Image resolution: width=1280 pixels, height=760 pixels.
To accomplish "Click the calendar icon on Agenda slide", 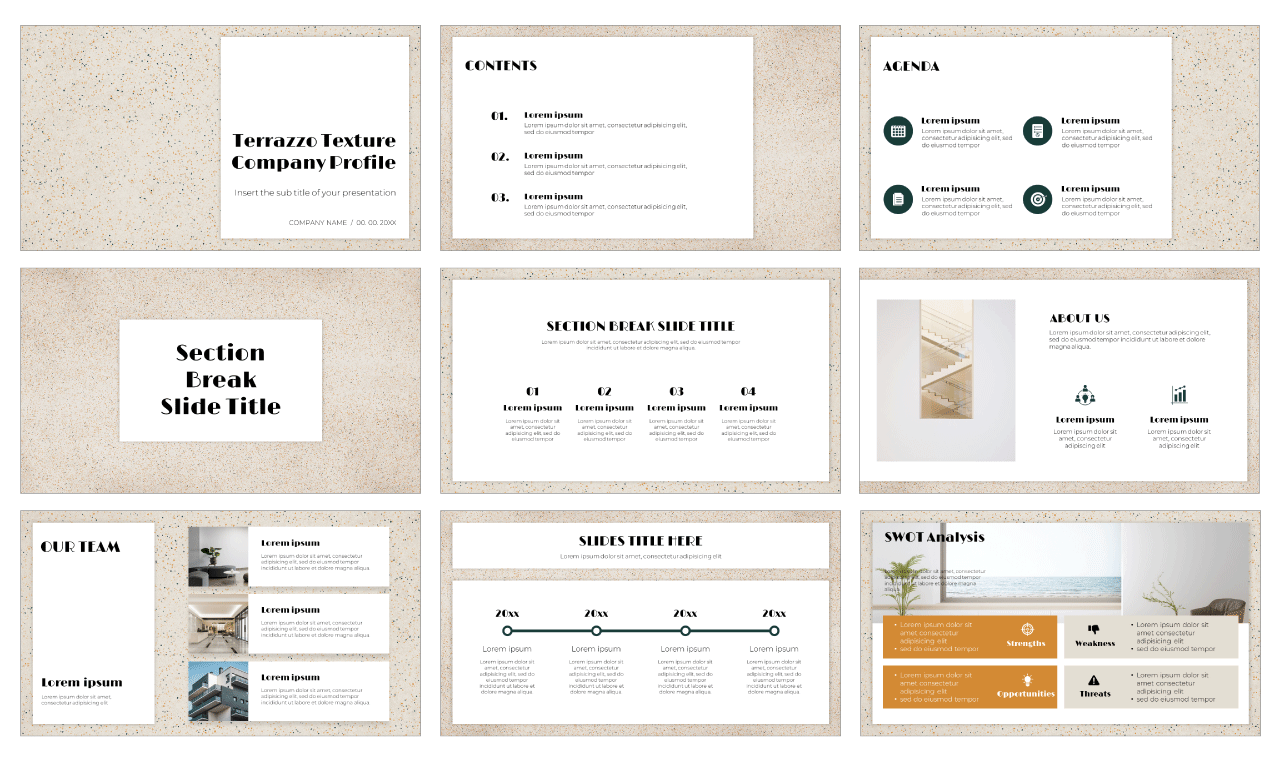I will point(898,131).
